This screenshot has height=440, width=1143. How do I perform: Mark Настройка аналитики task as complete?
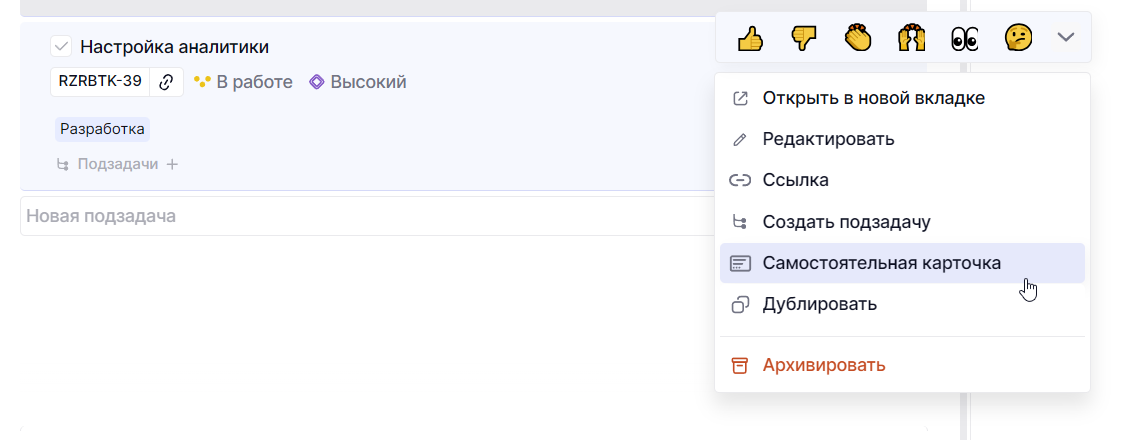click(x=61, y=46)
